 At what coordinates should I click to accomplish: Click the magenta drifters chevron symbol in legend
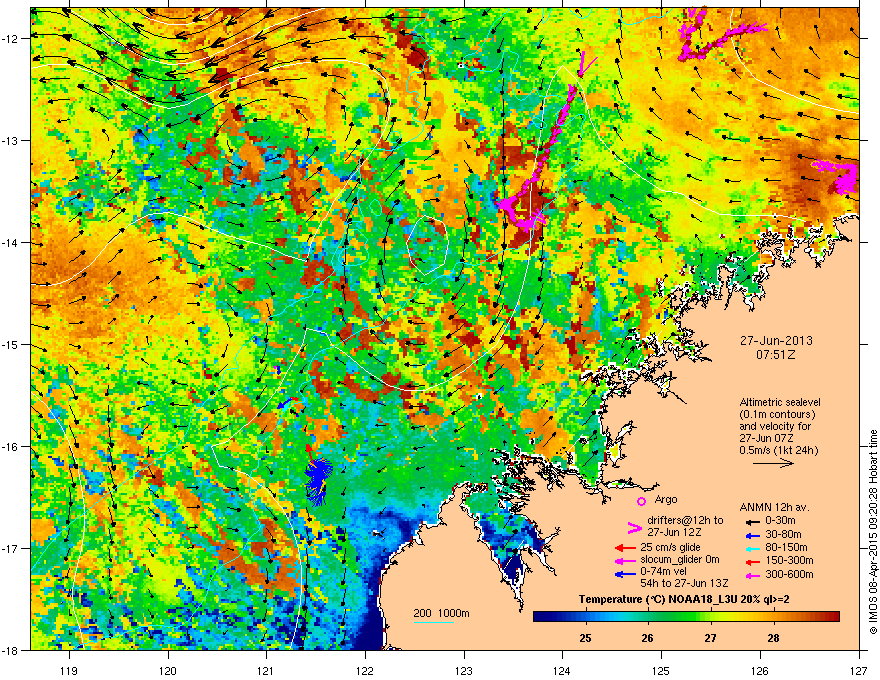pos(634,528)
